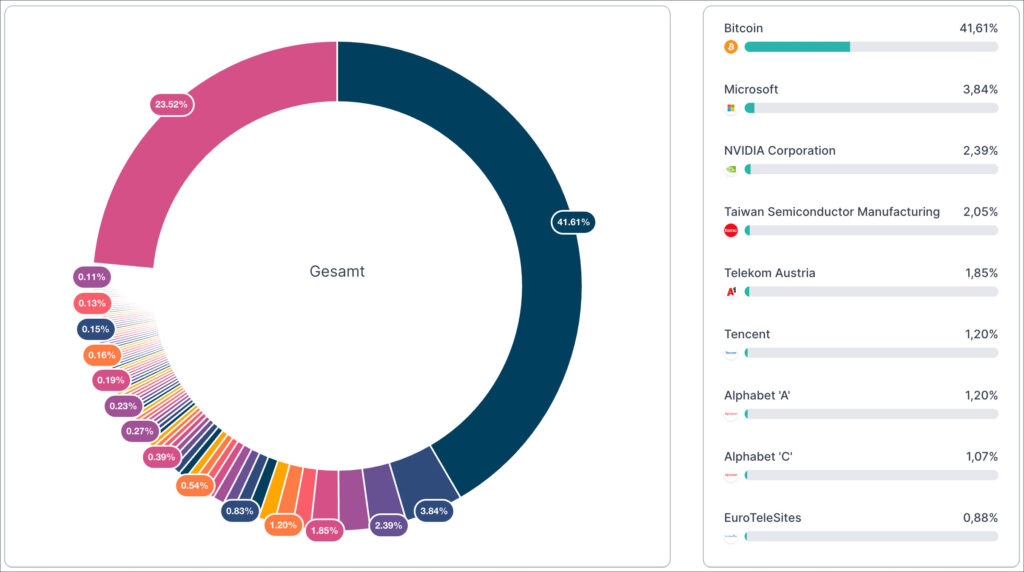Click the Microsoft logo icon
The image size is (1024, 572).
pyautogui.click(x=730, y=108)
